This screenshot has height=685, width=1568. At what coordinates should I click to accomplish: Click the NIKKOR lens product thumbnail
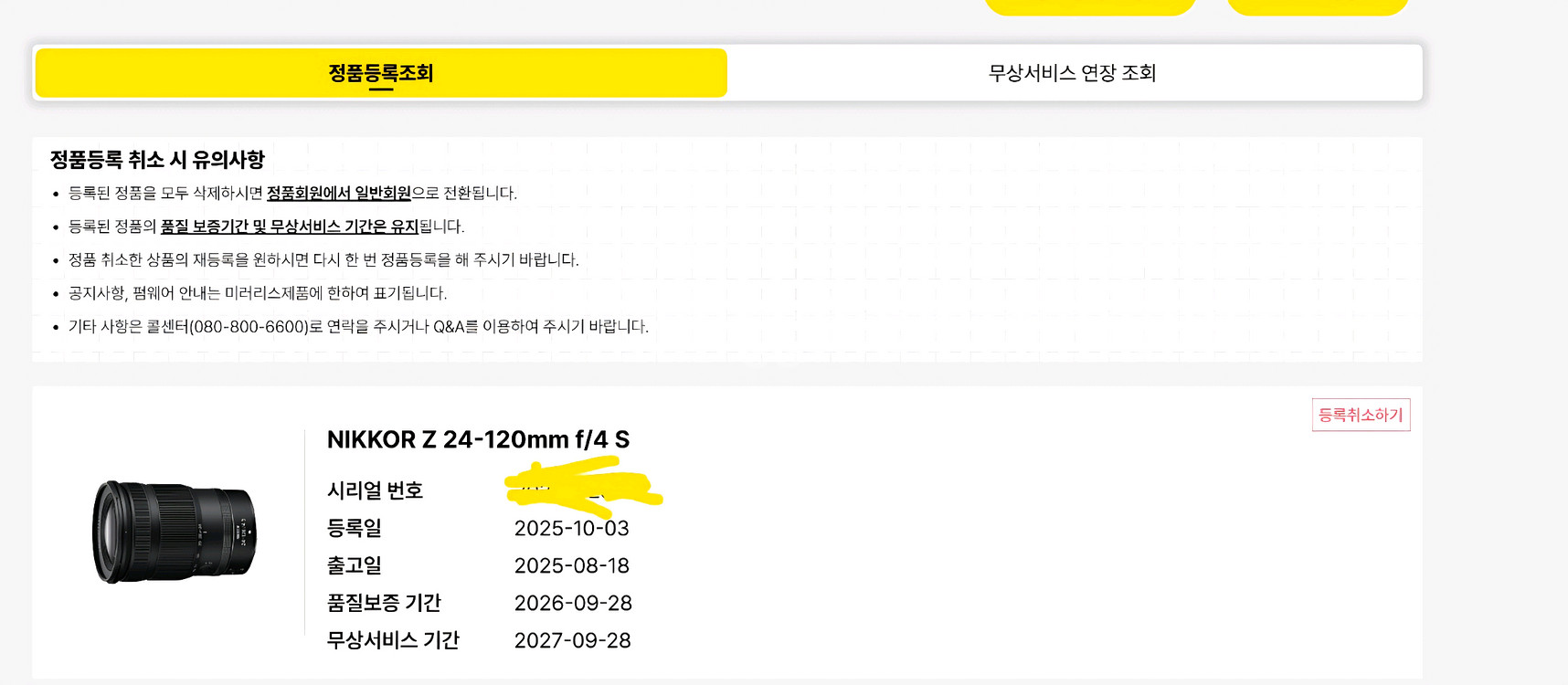point(175,532)
